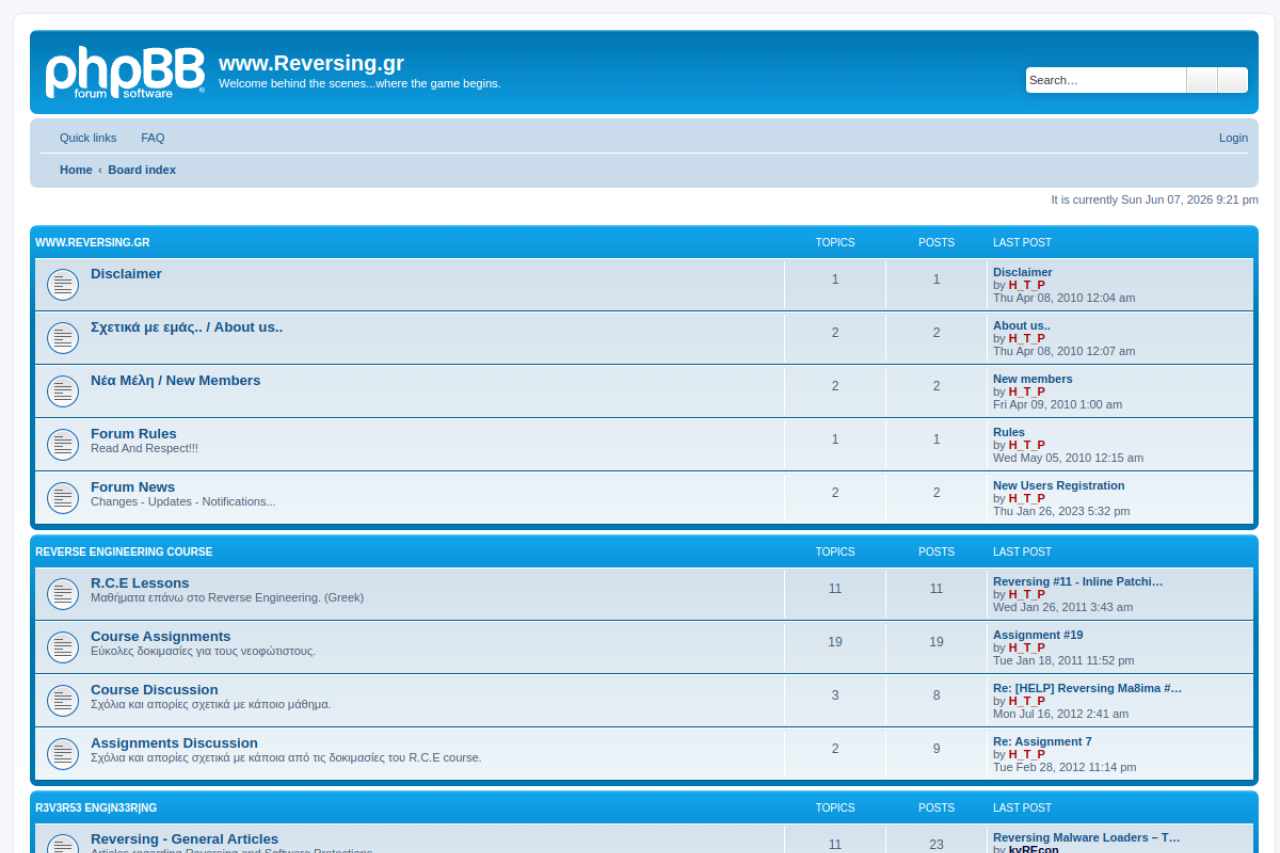Open last post Re: [HELP] Reversing Ma8ima
This screenshot has width=1280, height=853.
click(1088, 688)
